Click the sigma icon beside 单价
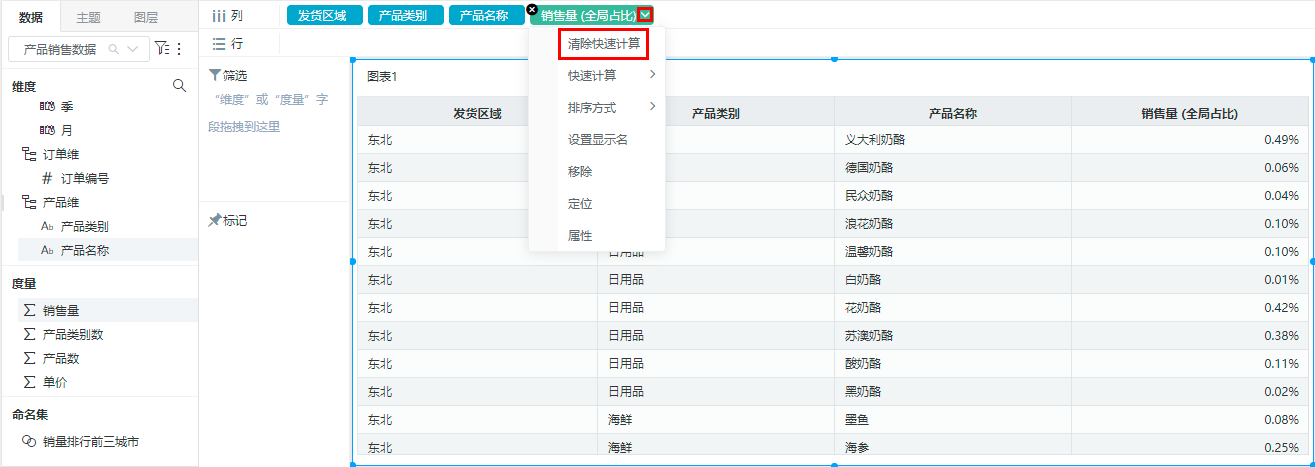 [x=29, y=382]
